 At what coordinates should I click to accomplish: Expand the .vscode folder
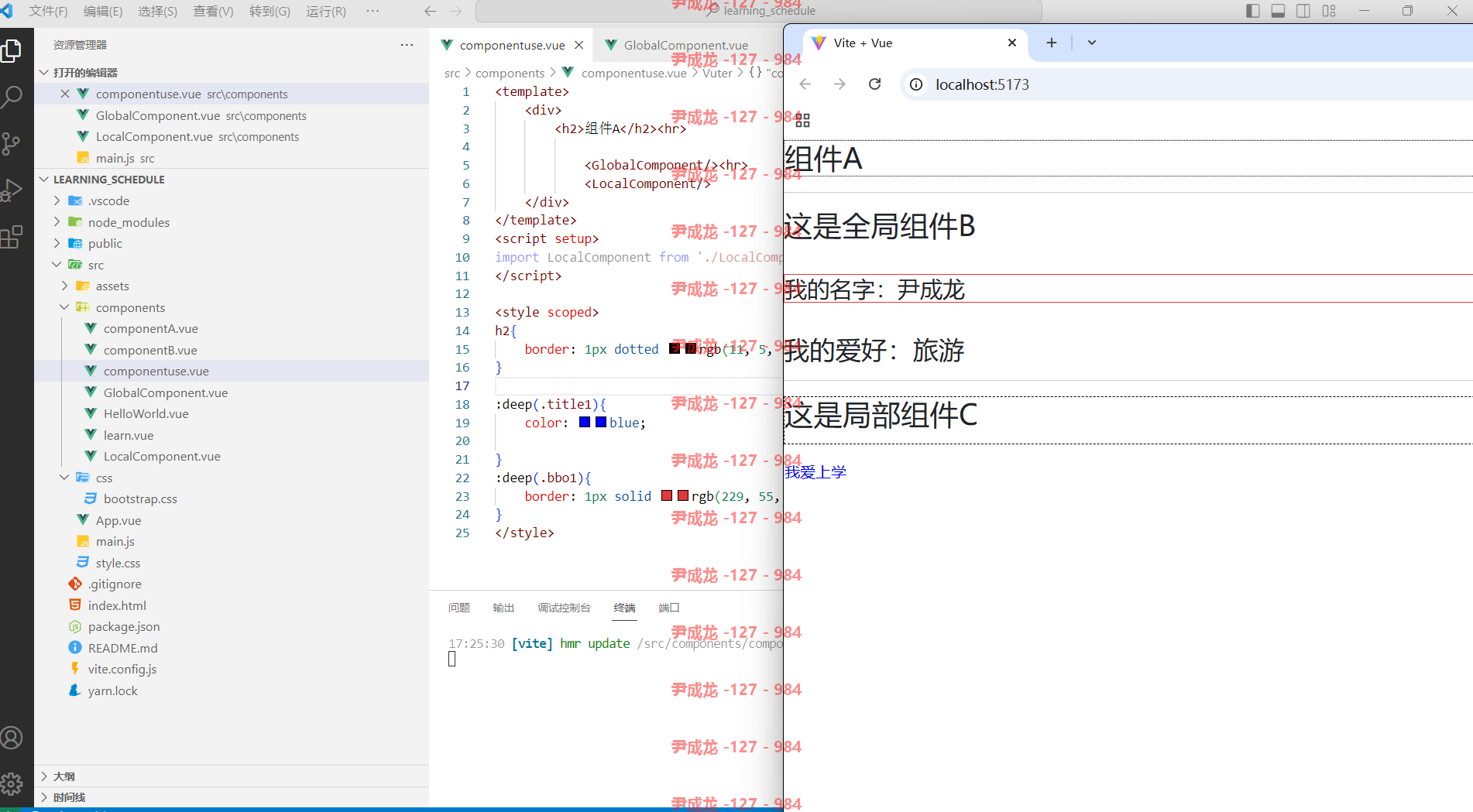(57, 200)
